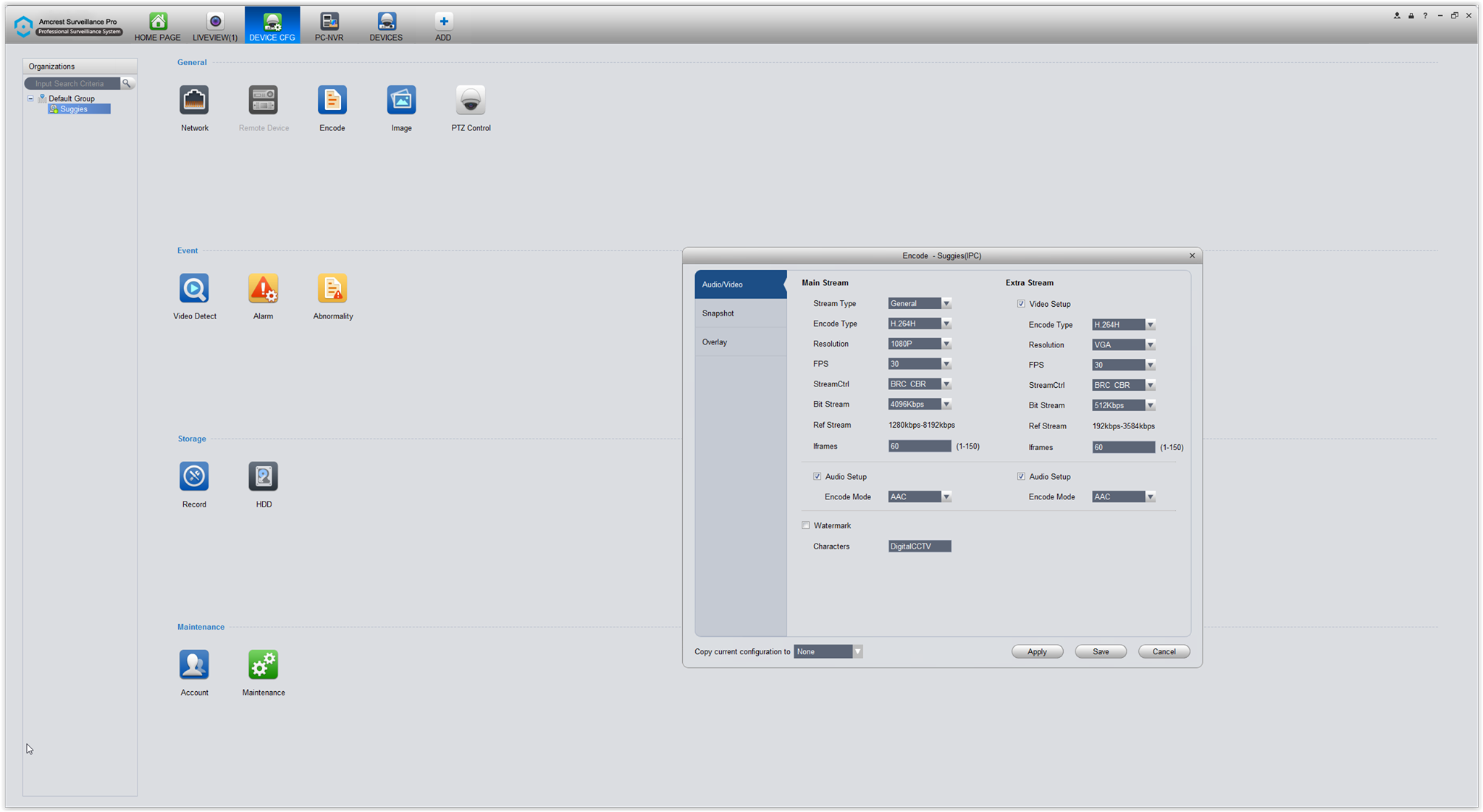Go to HOME PAGE in top toolbar
1483x812 pixels.
(158, 26)
